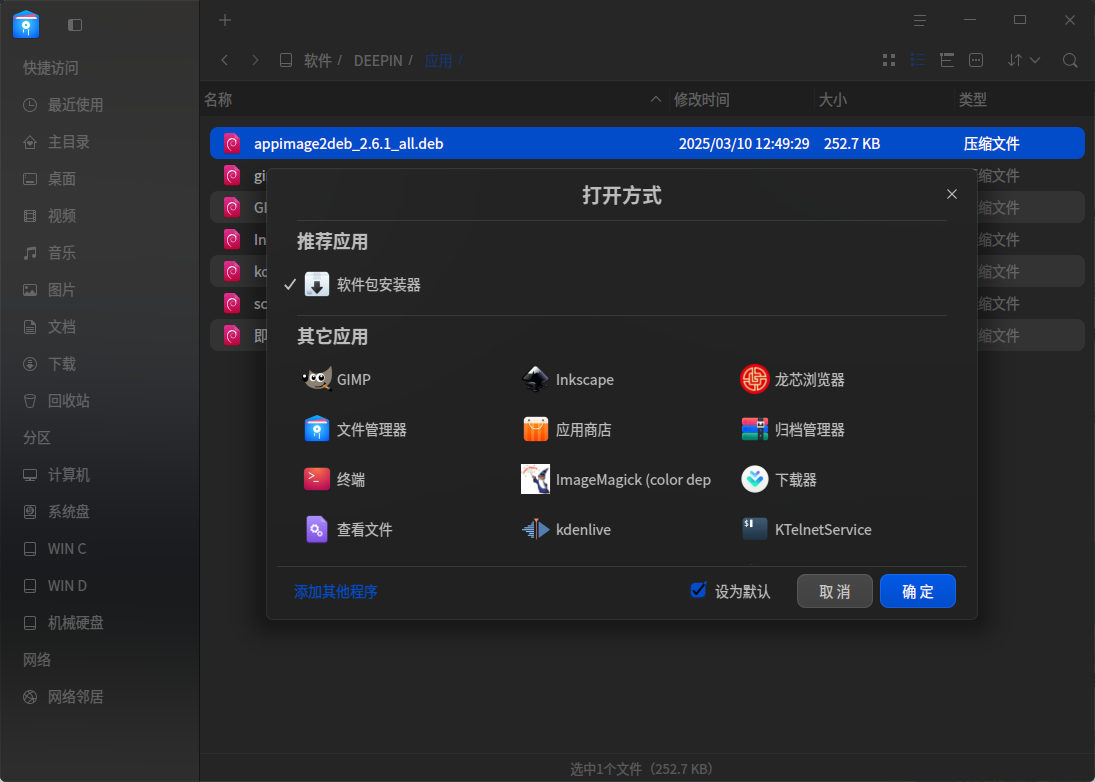This screenshot has height=782, width=1095.
Task: Pick kdenlive from the app list
Action: (x=566, y=530)
